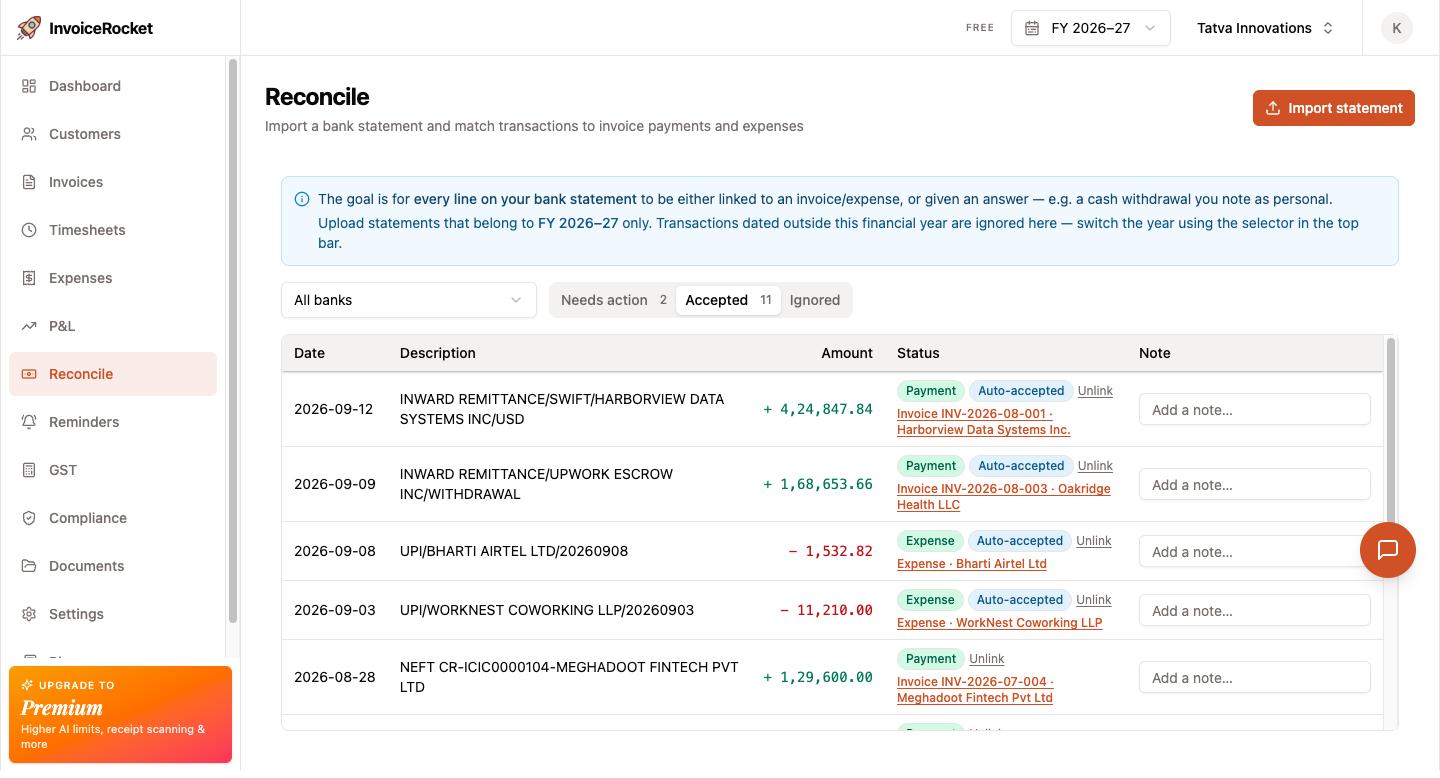
Task: Open the All banks filter dropdown
Action: click(409, 300)
